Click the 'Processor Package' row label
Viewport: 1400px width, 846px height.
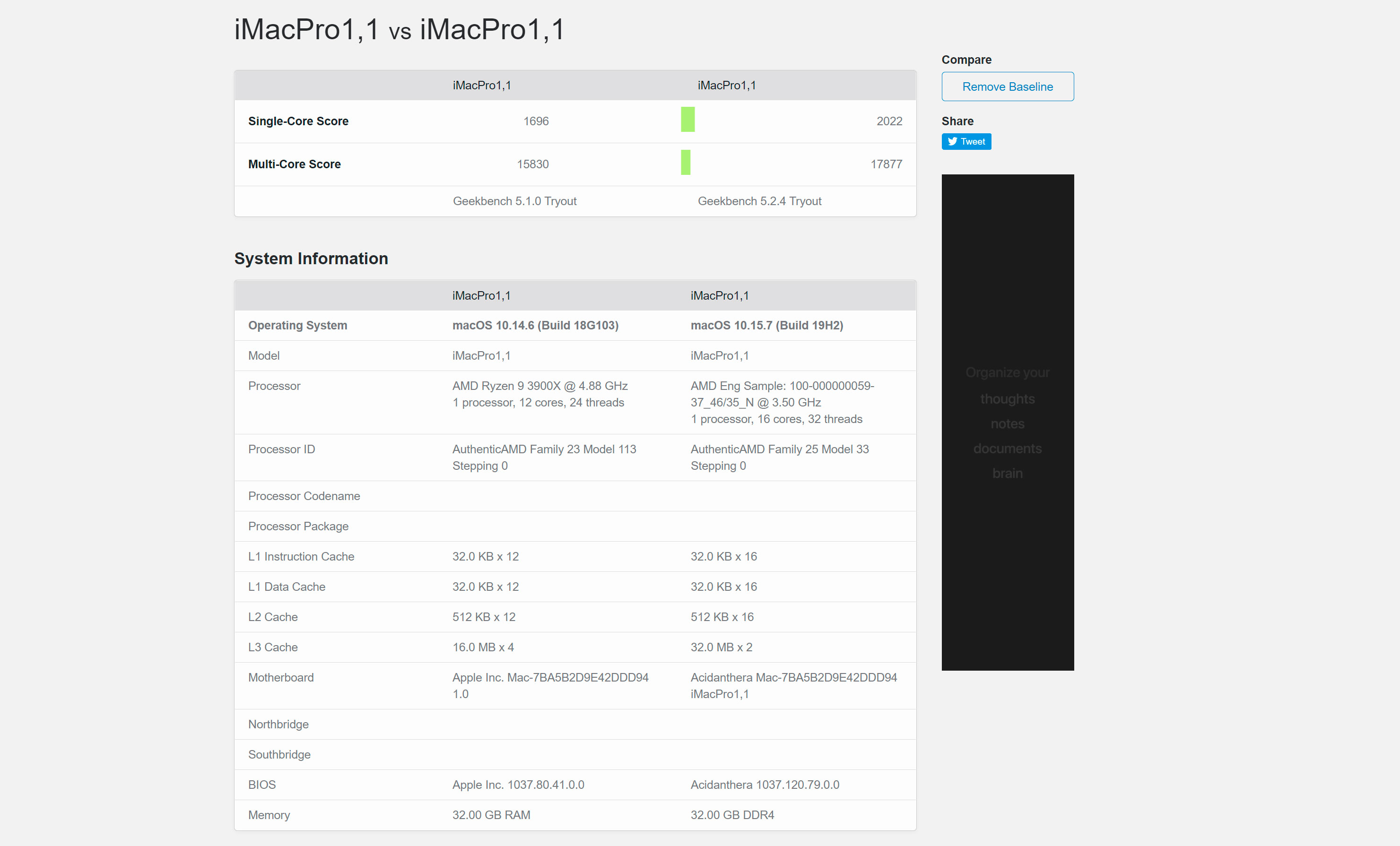tap(298, 527)
